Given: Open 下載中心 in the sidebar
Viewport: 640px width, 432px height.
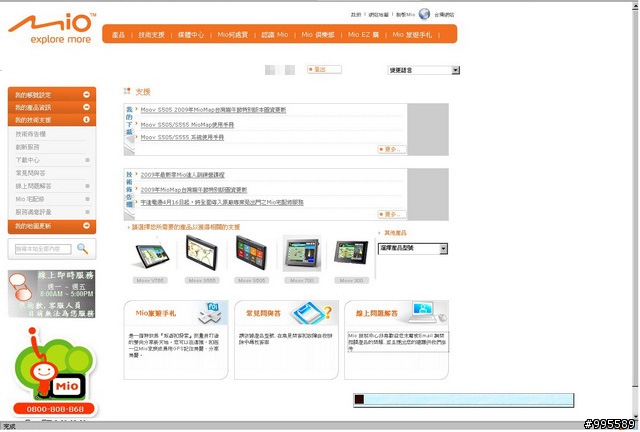Looking at the screenshot, I should (27, 160).
